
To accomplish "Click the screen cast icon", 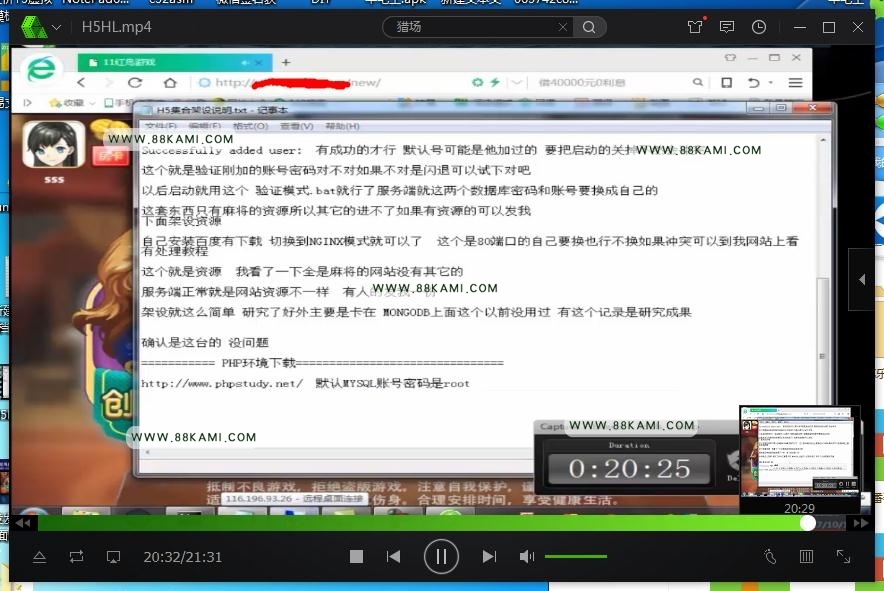I will [x=113, y=557].
